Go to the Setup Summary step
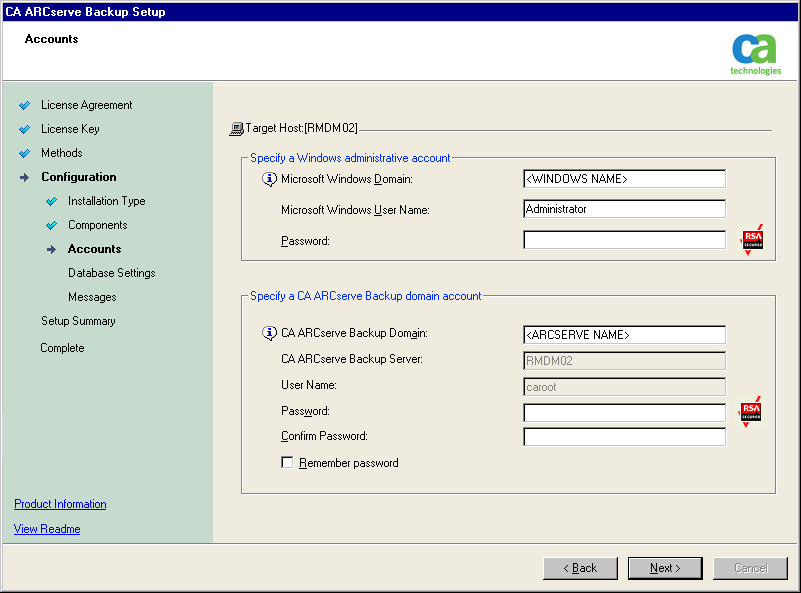The image size is (801, 593). click(78, 321)
